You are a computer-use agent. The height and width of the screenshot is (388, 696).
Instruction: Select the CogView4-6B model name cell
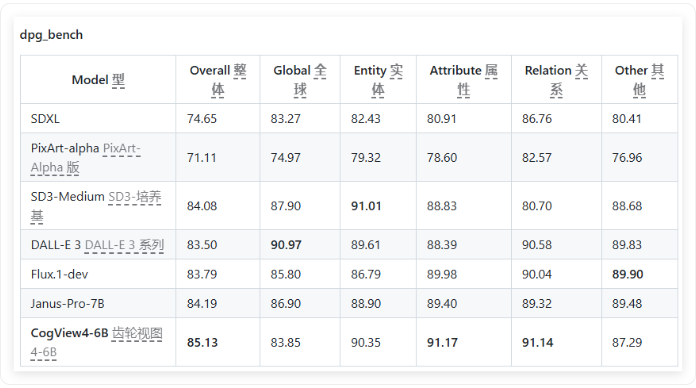coord(98,342)
